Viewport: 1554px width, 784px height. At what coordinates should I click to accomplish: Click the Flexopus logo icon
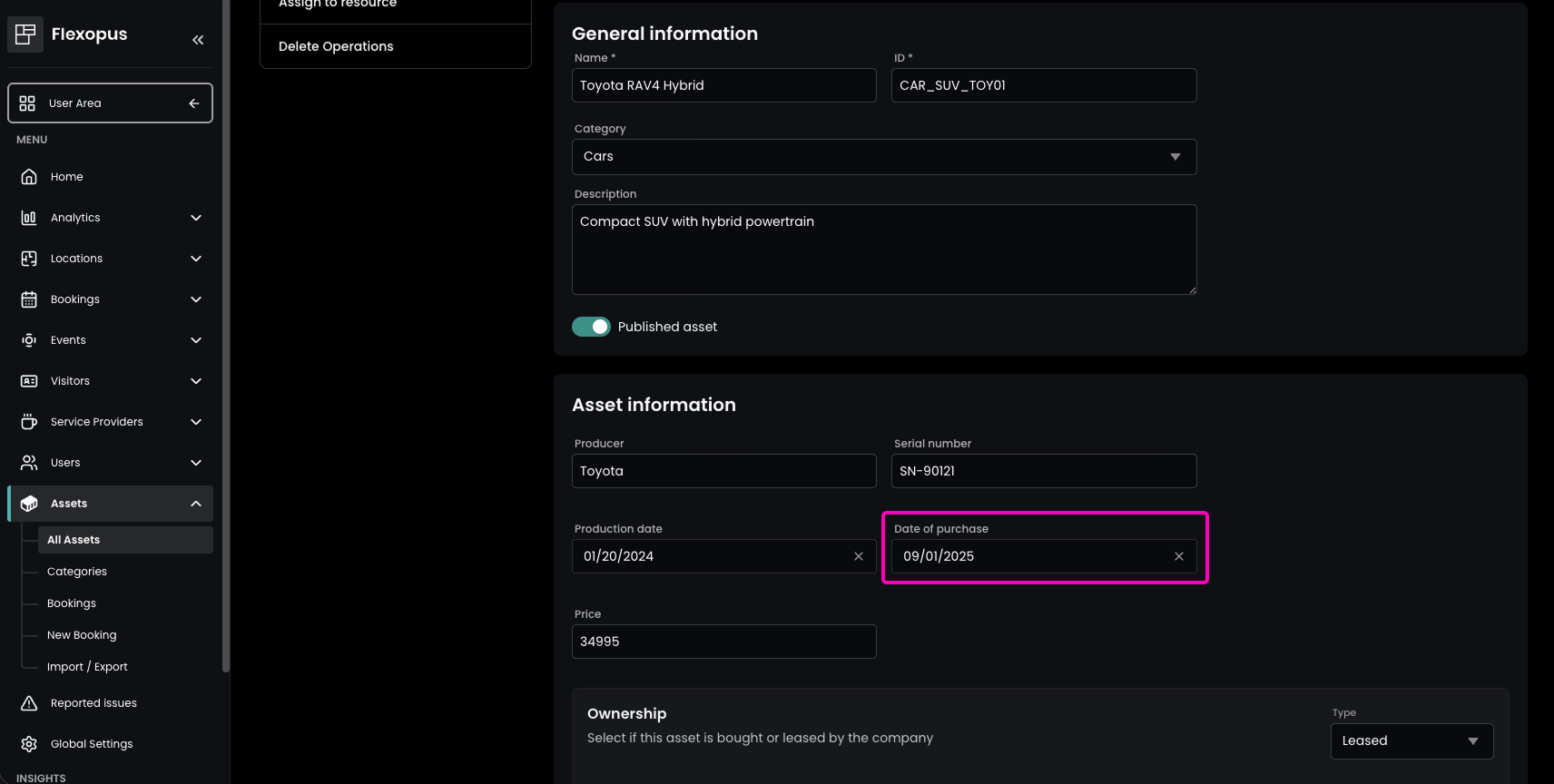point(25,34)
